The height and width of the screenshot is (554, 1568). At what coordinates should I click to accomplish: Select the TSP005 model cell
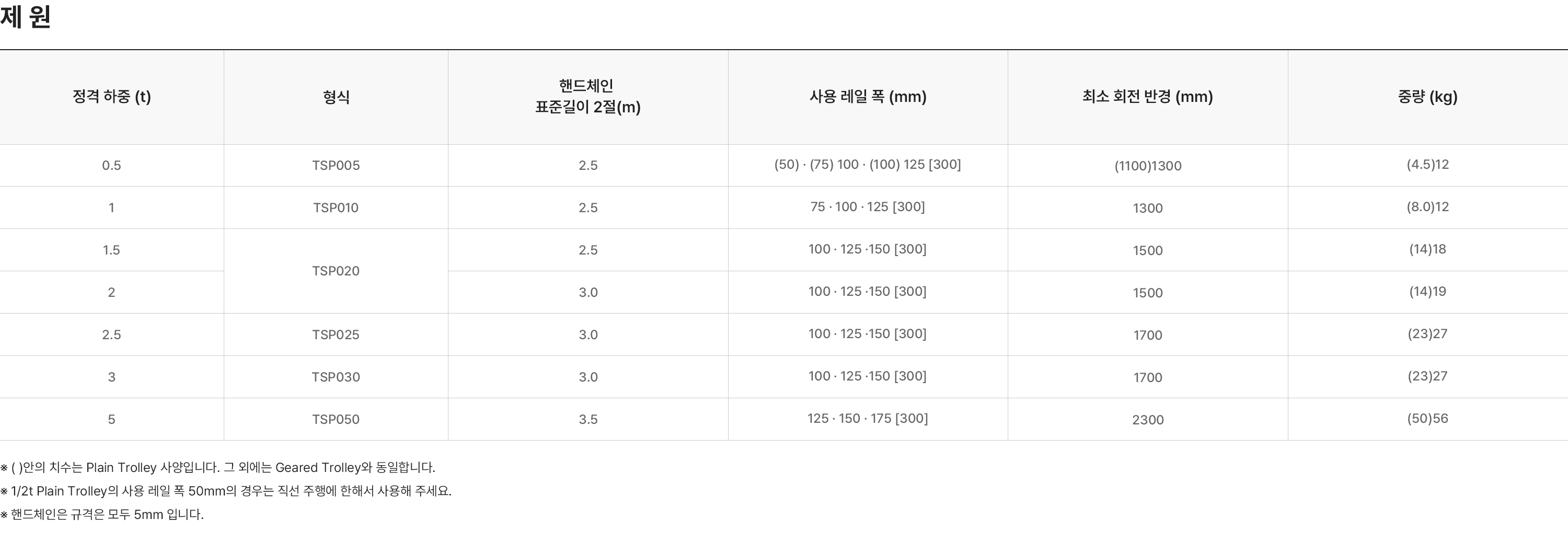[x=336, y=166]
